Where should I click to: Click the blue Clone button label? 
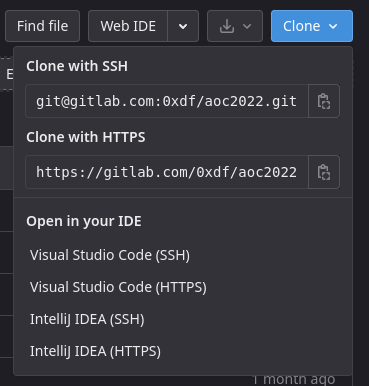301,26
